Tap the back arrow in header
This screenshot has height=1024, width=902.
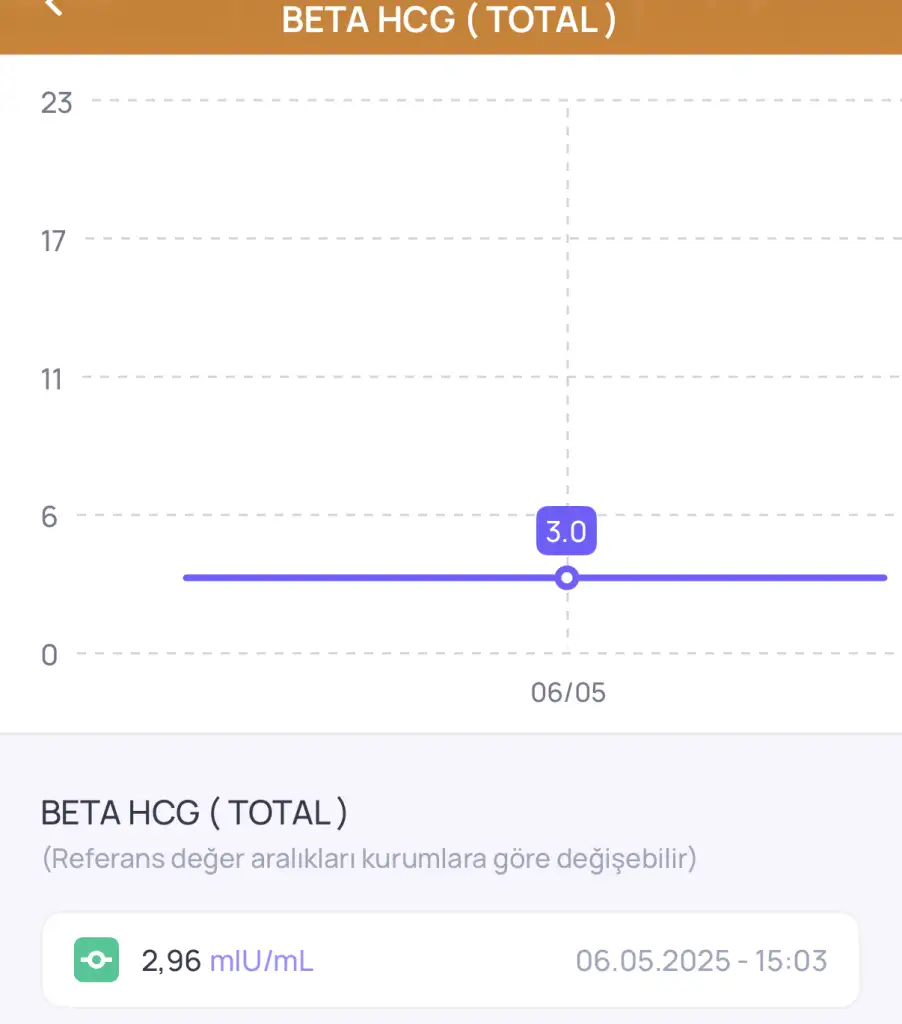coord(53,7)
